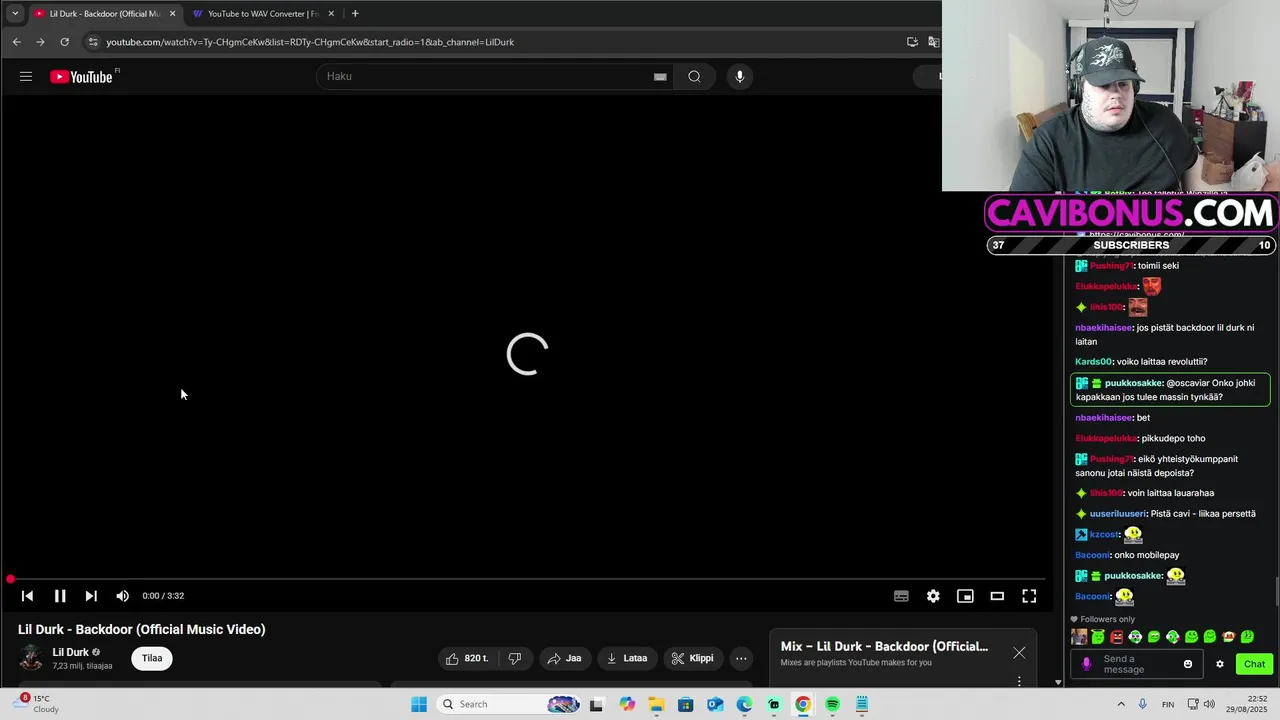Open the on-screen keyboard in search box
This screenshot has height=720, width=1280.
(660, 76)
